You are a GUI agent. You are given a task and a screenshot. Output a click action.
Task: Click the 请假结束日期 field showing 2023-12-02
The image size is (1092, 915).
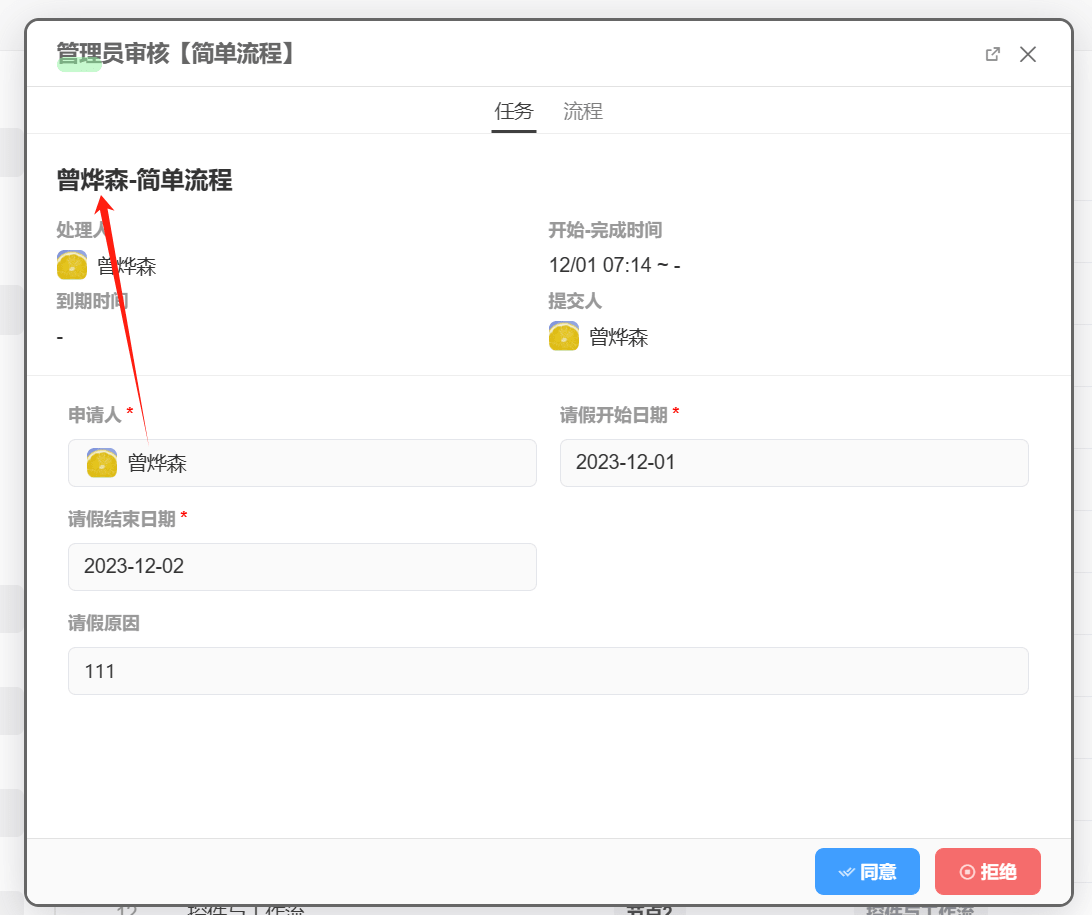coord(302,567)
